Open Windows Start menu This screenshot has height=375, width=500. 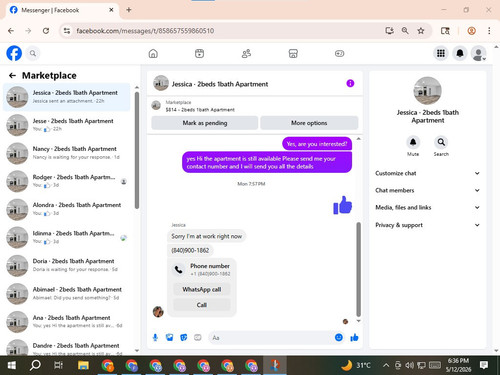12,365
